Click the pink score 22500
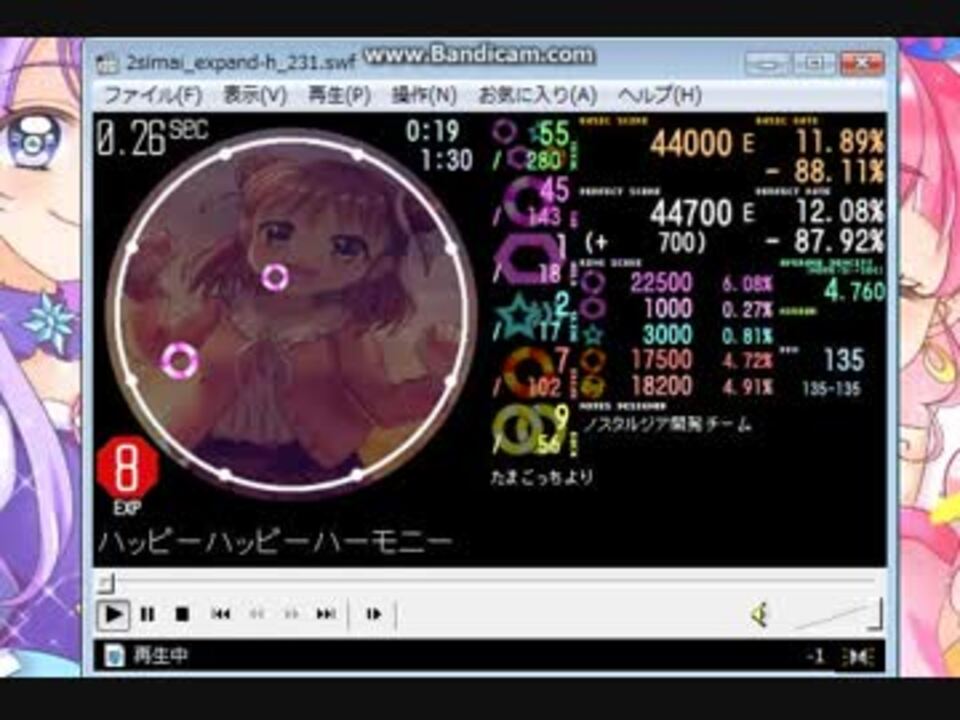 (661, 282)
